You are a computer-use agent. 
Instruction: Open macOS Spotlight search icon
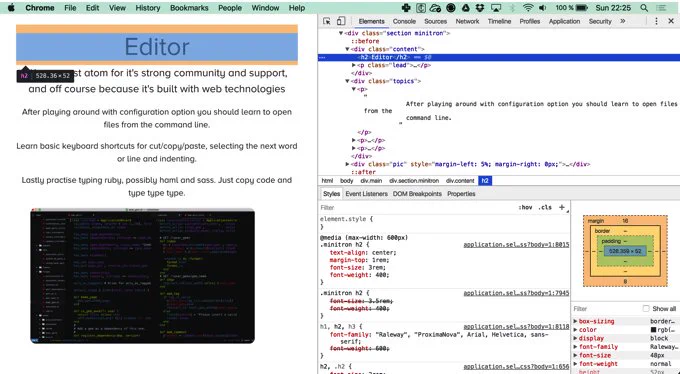point(644,8)
